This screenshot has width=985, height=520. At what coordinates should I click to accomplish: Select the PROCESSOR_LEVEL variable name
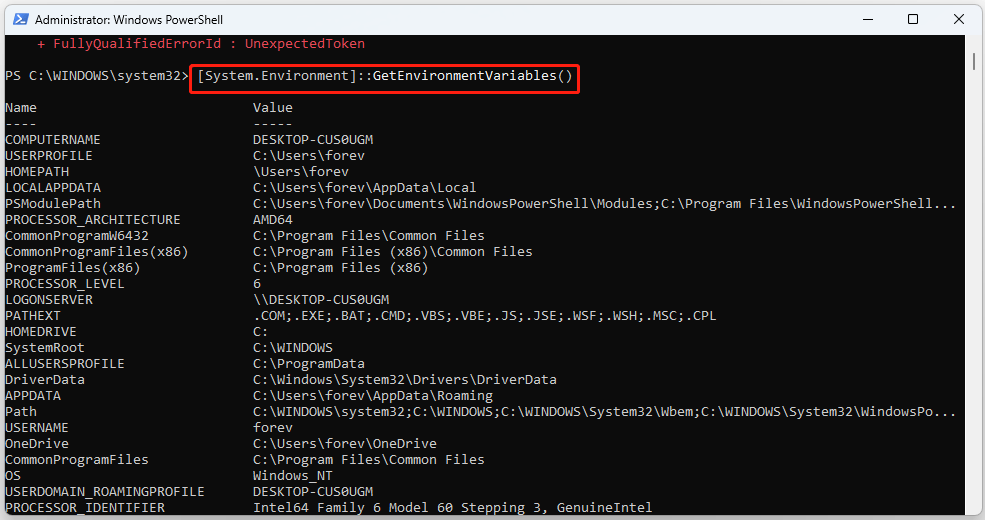[x=65, y=284]
